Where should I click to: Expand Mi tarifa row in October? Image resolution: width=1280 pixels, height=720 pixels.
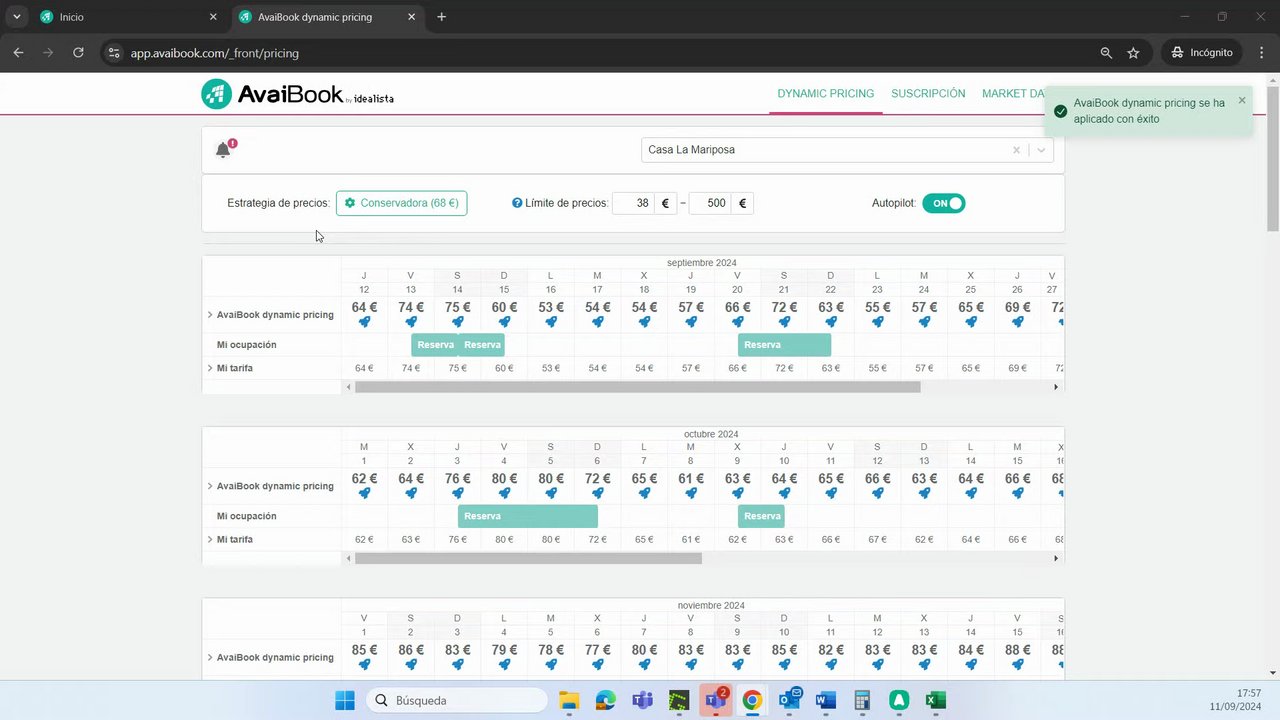click(210, 539)
